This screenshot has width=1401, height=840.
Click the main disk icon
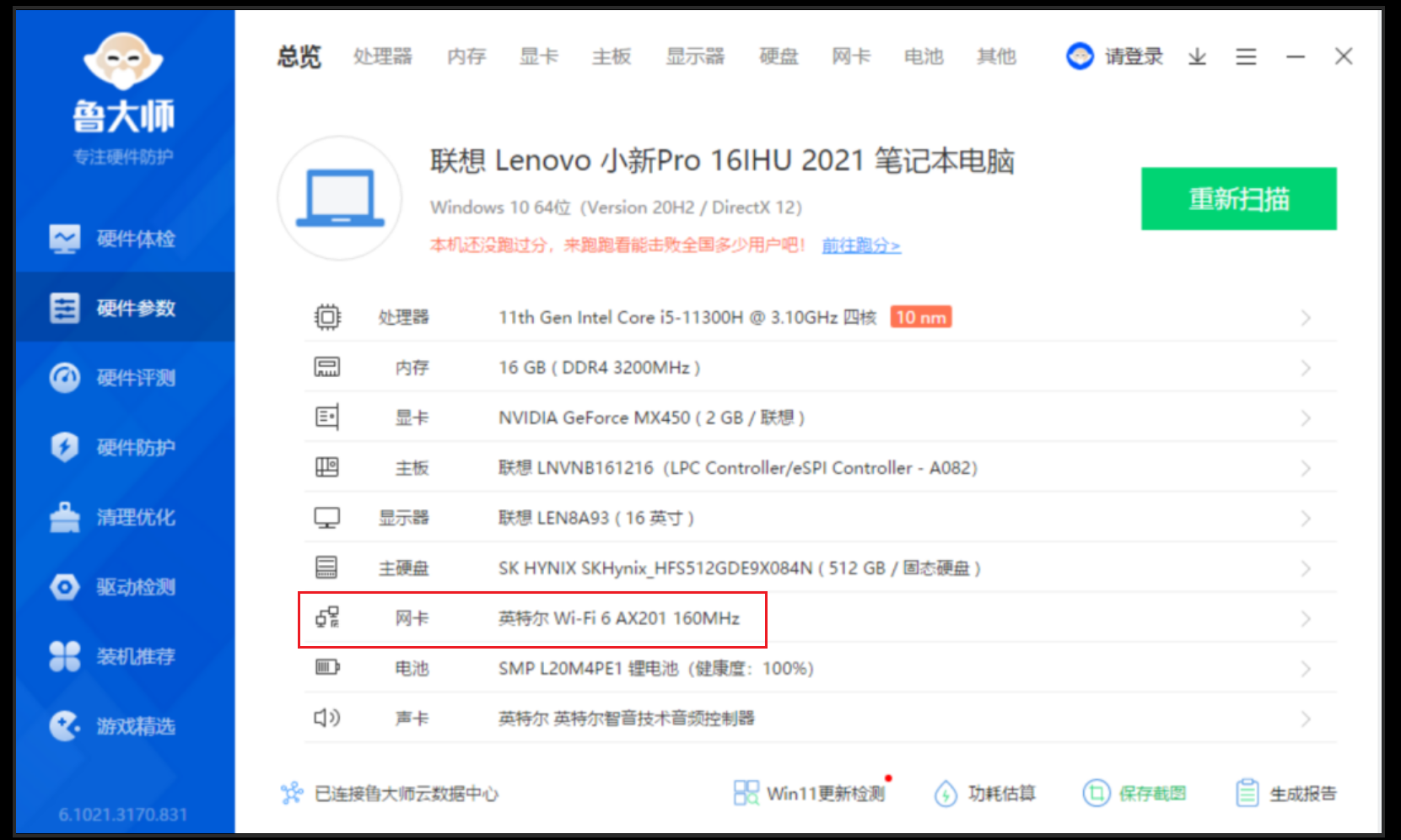pos(327,567)
